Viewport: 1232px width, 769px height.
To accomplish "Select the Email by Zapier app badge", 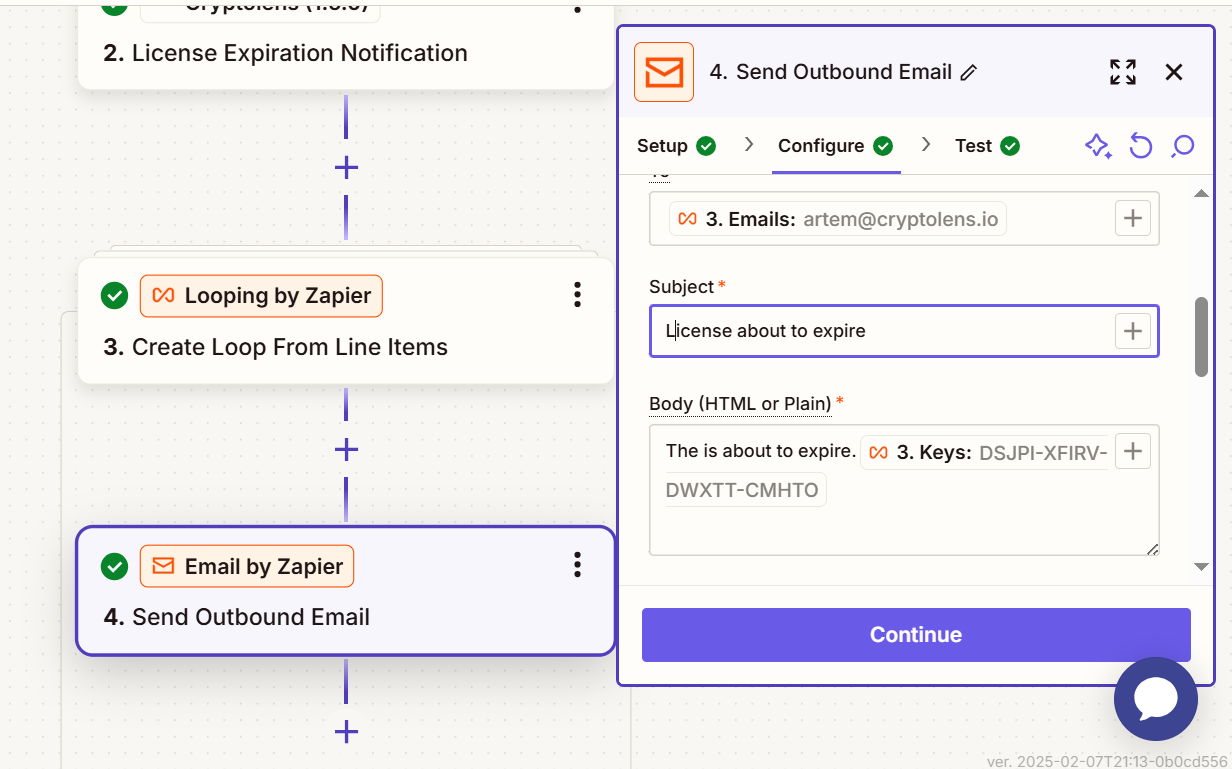I will click(247, 566).
